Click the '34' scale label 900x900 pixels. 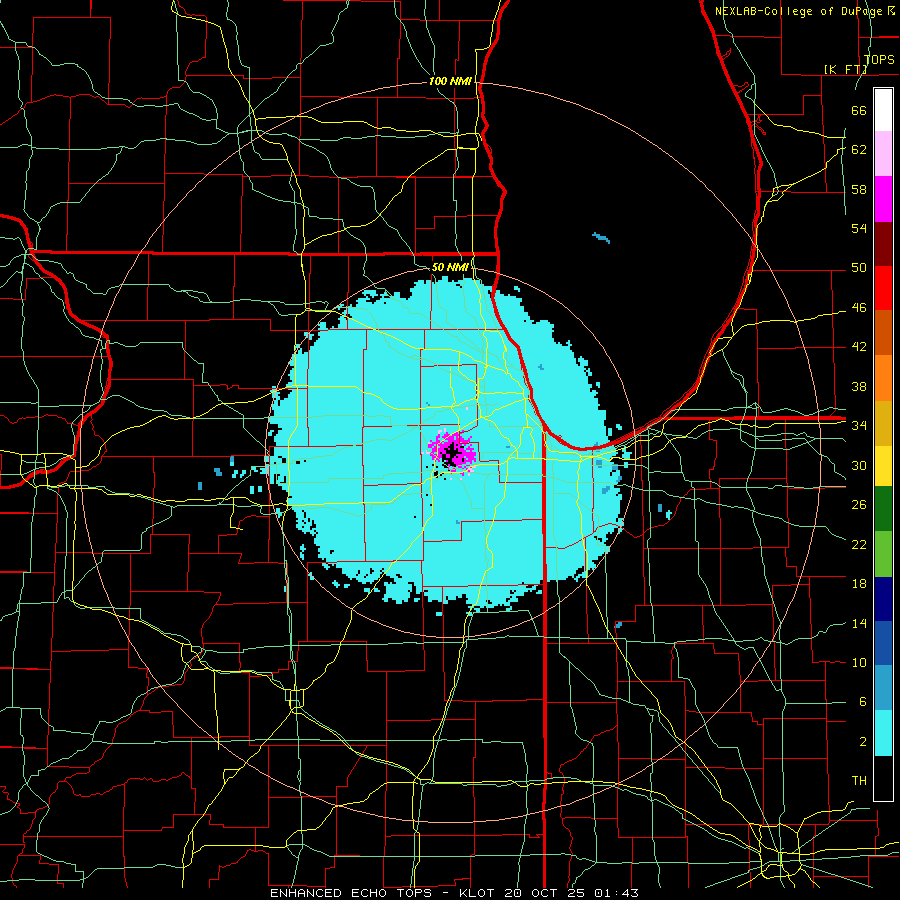pyautogui.click(x=859, y=426)
